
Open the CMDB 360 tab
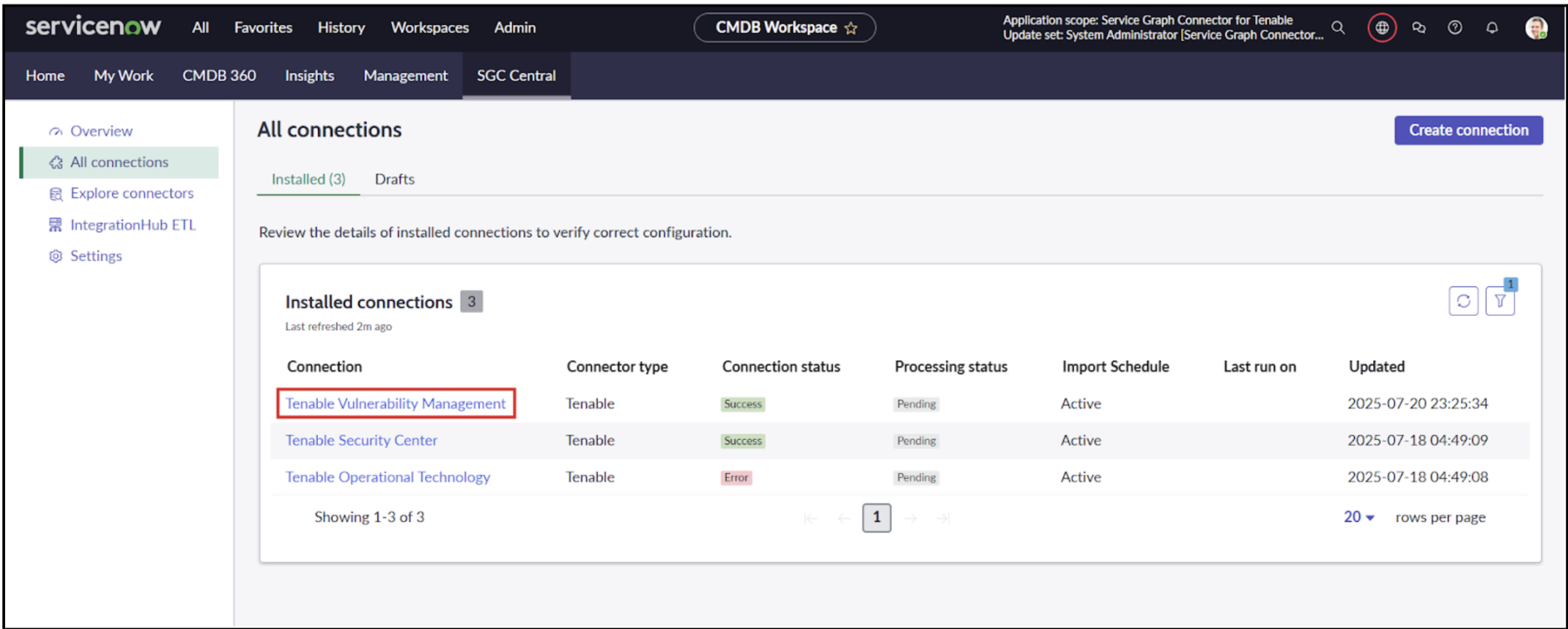click(219, 76)
